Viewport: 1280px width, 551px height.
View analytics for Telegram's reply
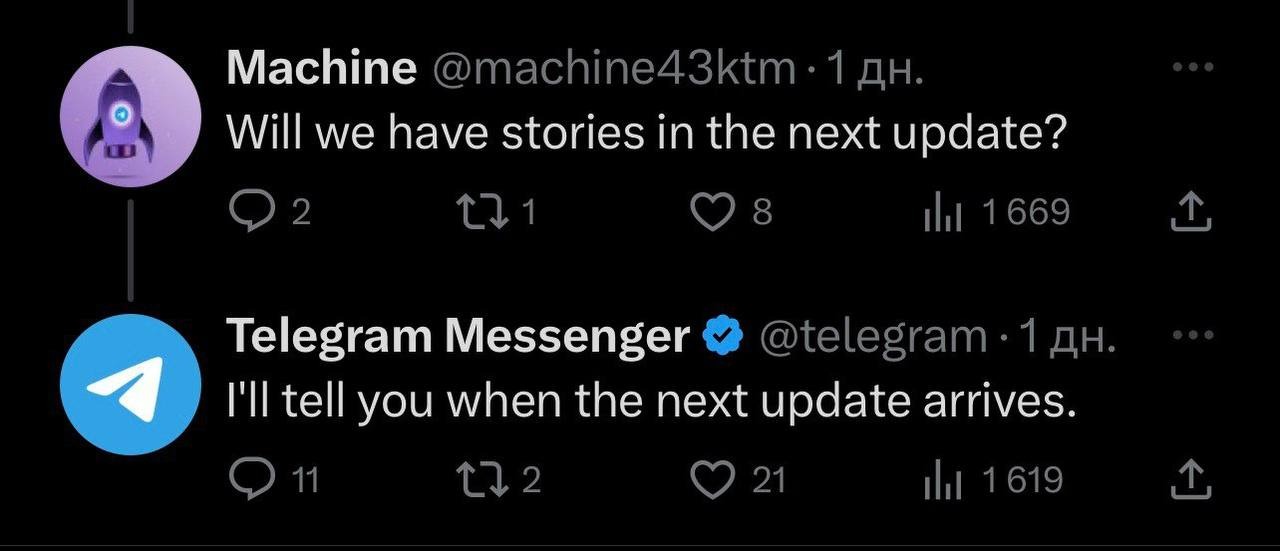(941, 482)
